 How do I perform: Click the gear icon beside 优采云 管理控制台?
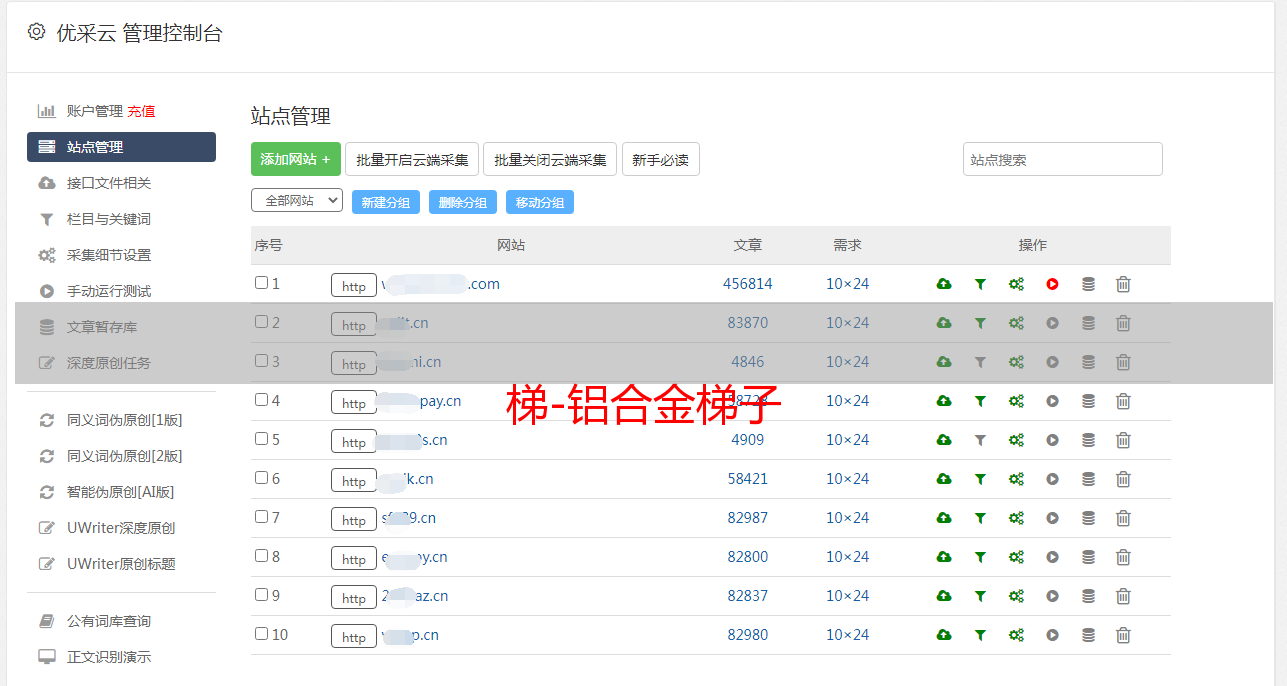pos(36,32)
